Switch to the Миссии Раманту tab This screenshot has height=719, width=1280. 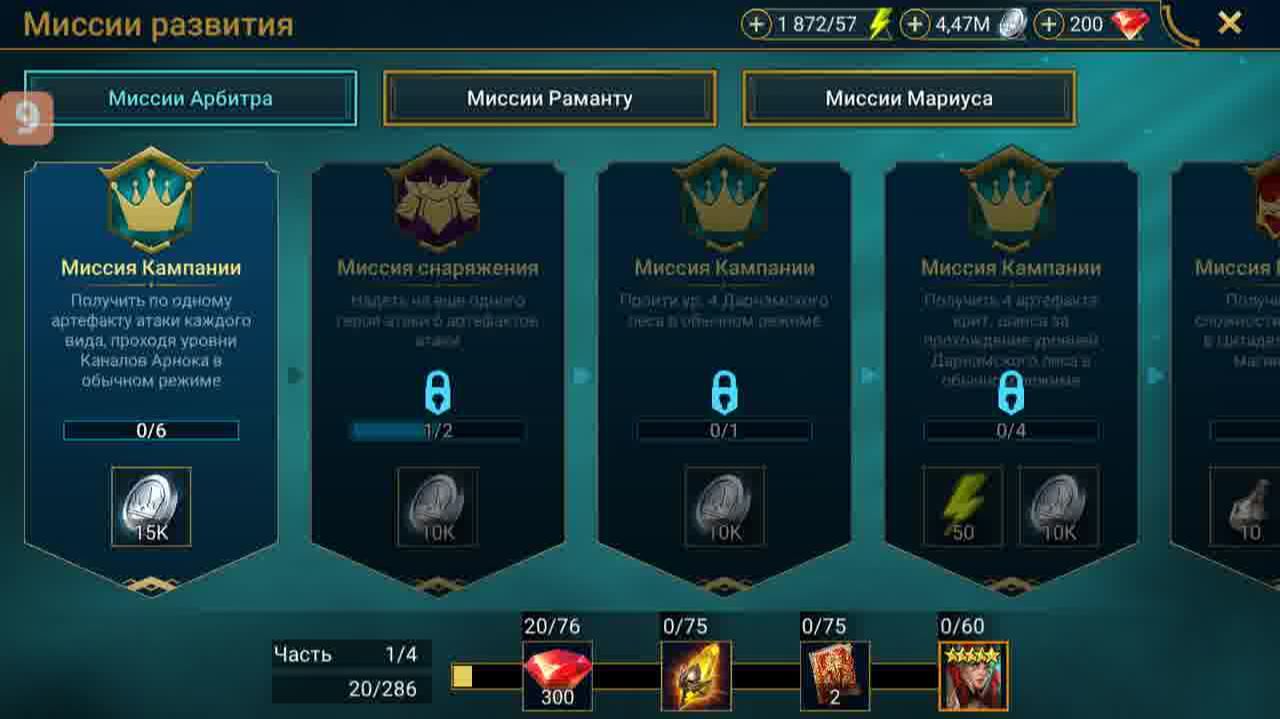(x=549, y=98)
